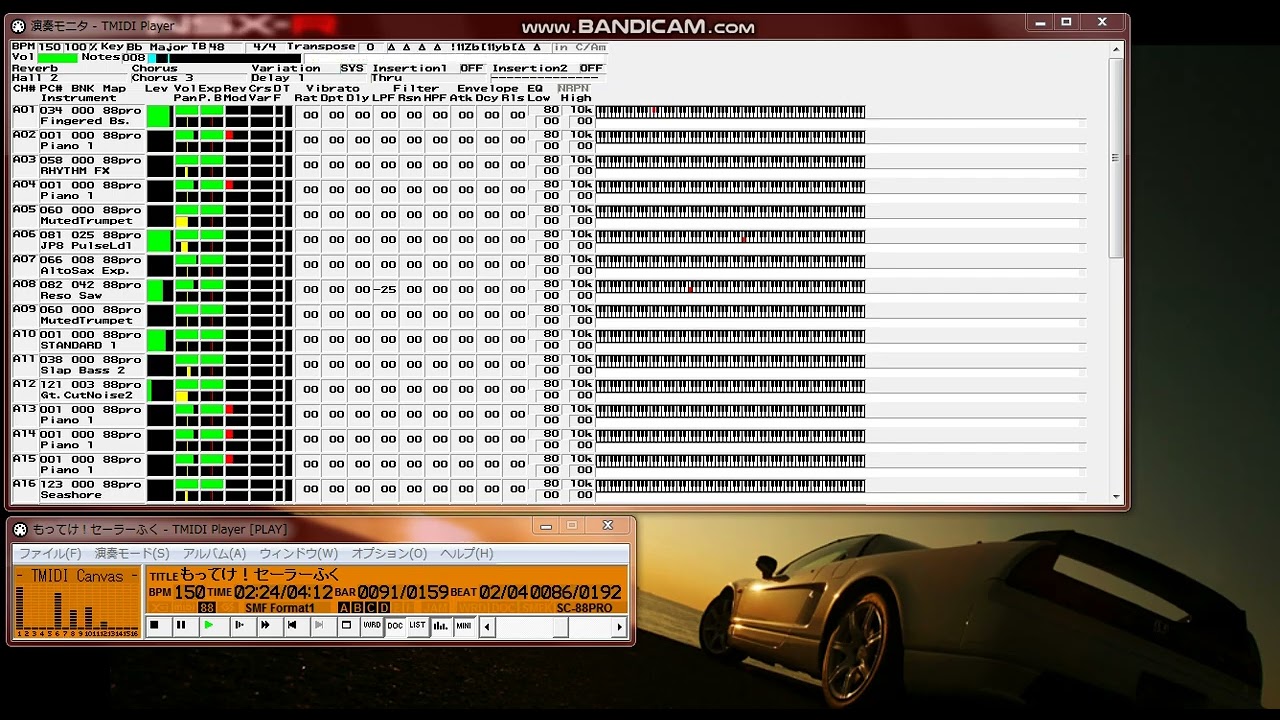The image size is (1280, 720).
Task: Select channel A11 Slap Bass 2 instrument
Action: click(91, 366)
